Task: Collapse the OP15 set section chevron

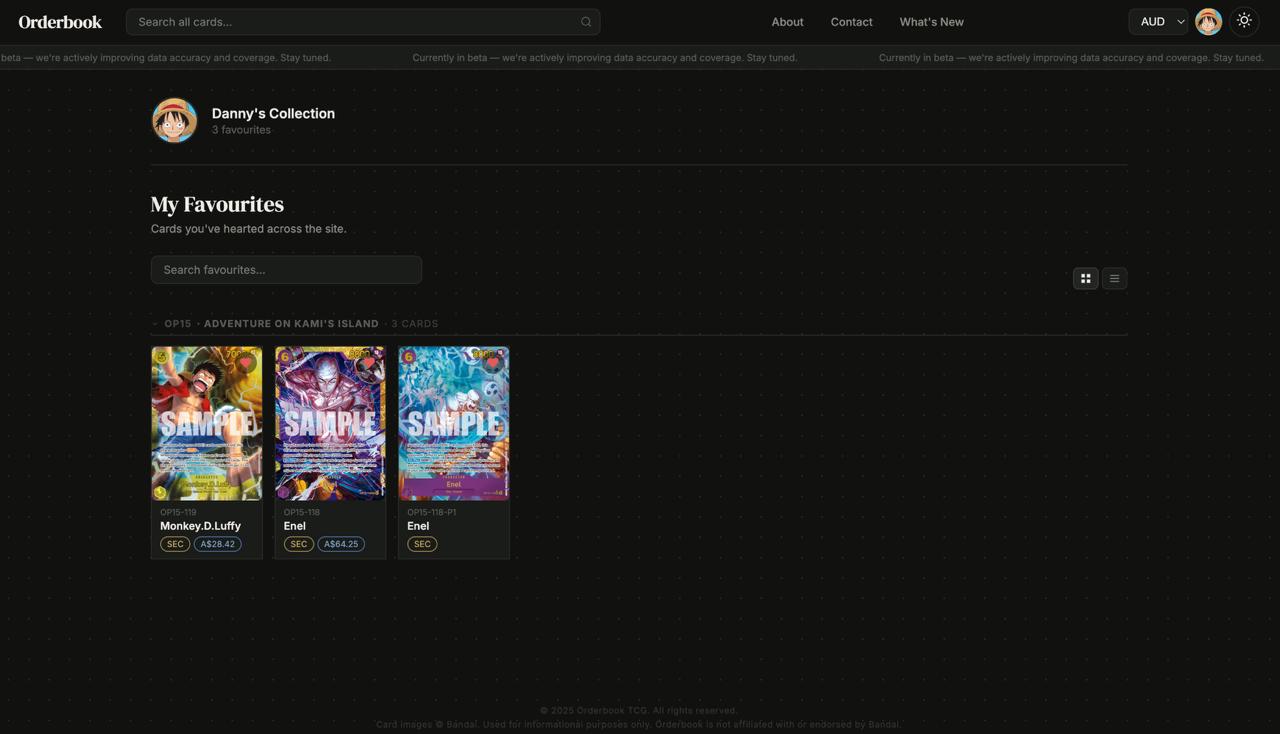Action: (156, 324)
